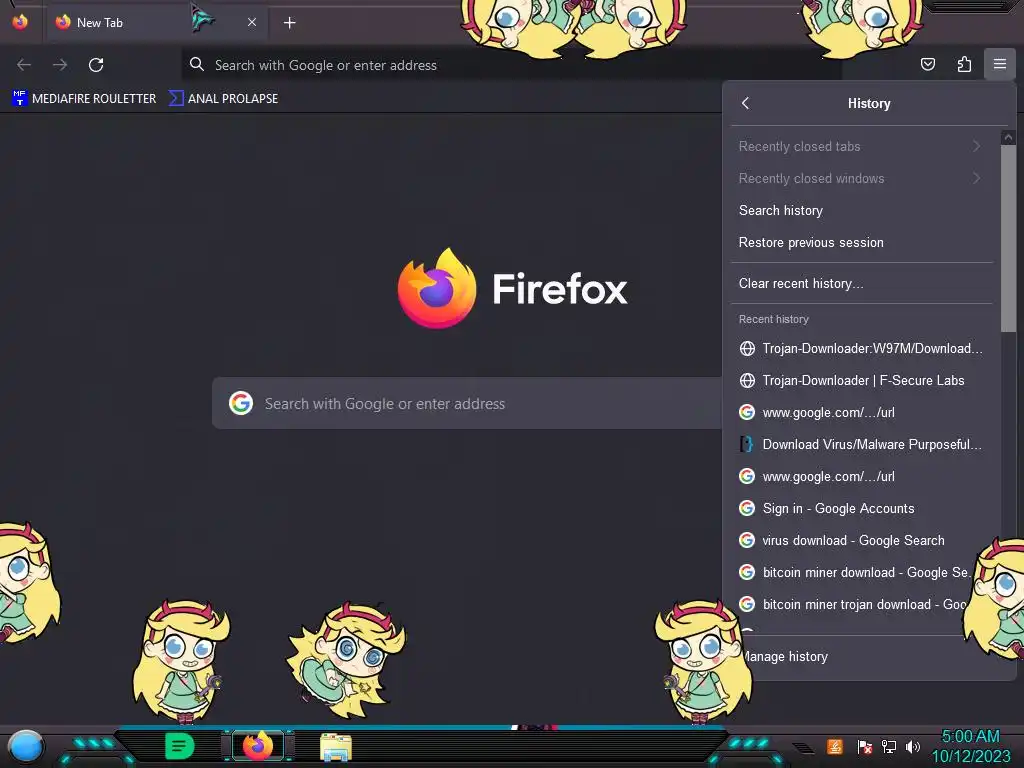
Task: Select the New Tab tab
Action: (x=157, y=22)
